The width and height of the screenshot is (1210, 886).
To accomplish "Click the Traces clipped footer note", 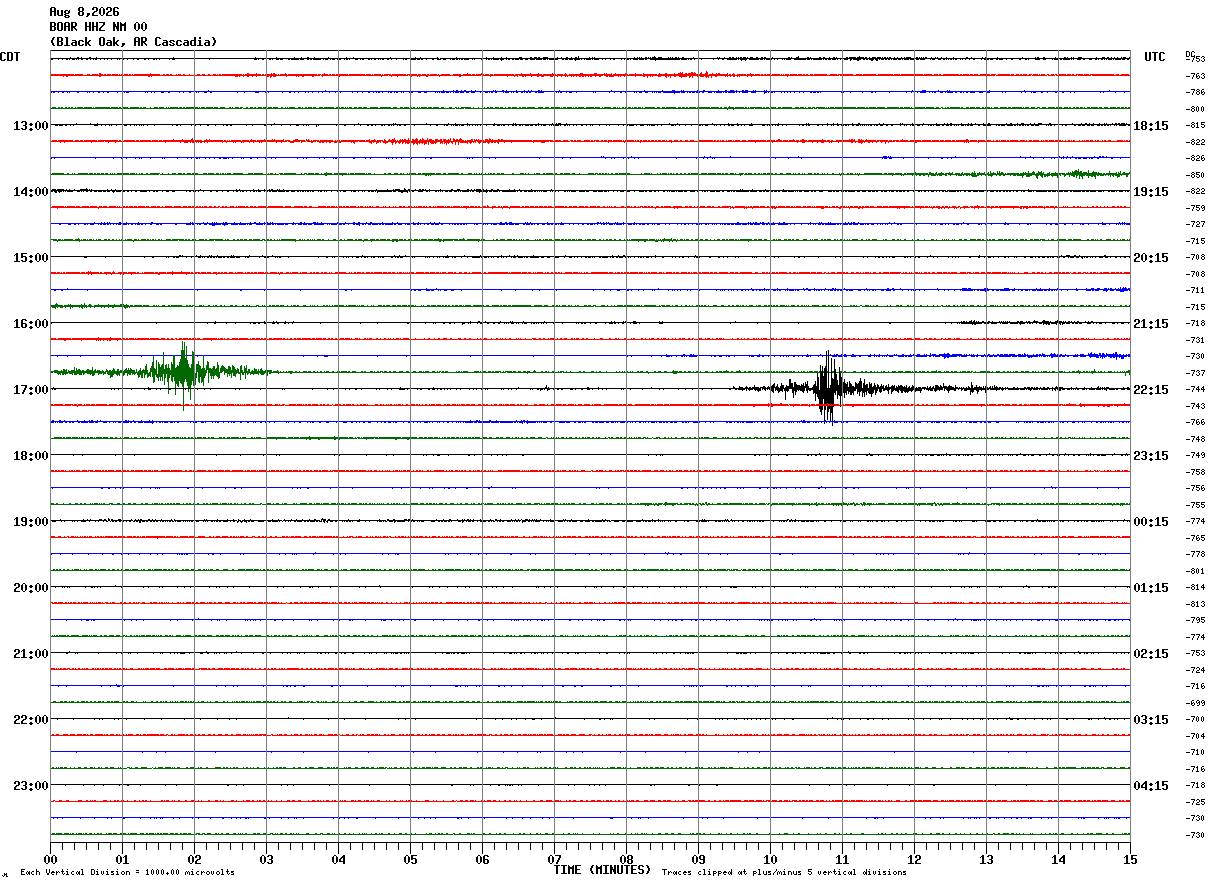I will pyautogui.click(x=784, y=872).
